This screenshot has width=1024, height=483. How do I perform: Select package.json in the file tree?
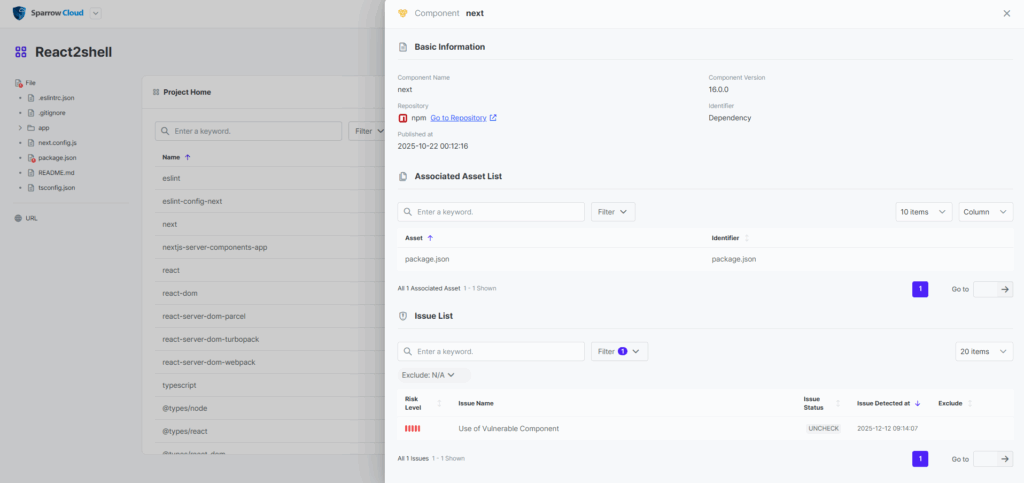tap(57, 158)
